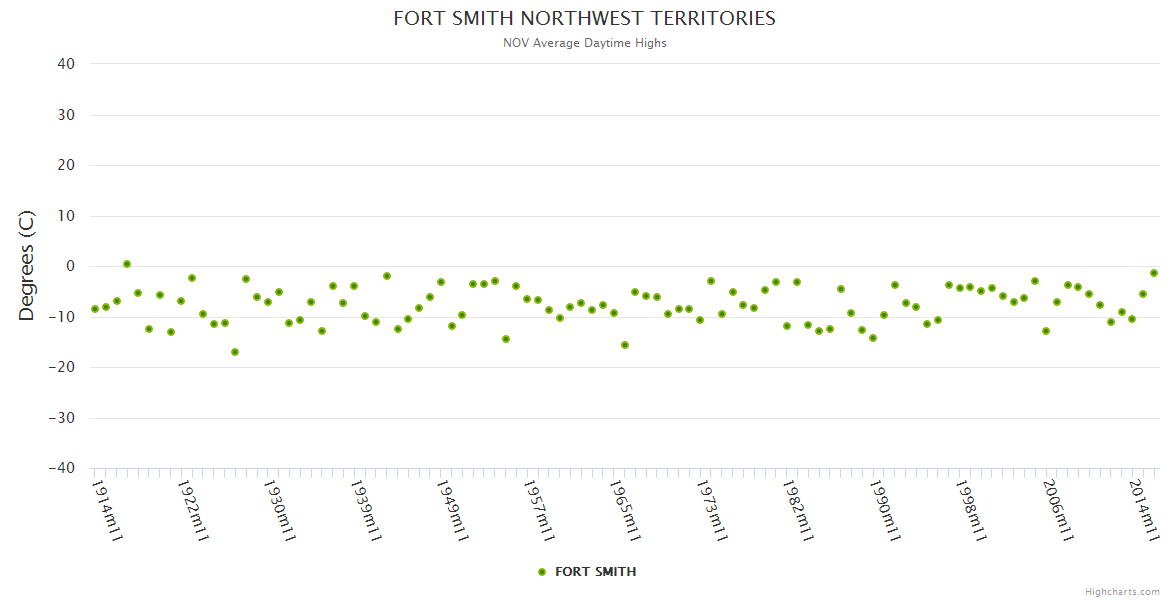Click the −40 label on y-axis

tap(62, 468)
